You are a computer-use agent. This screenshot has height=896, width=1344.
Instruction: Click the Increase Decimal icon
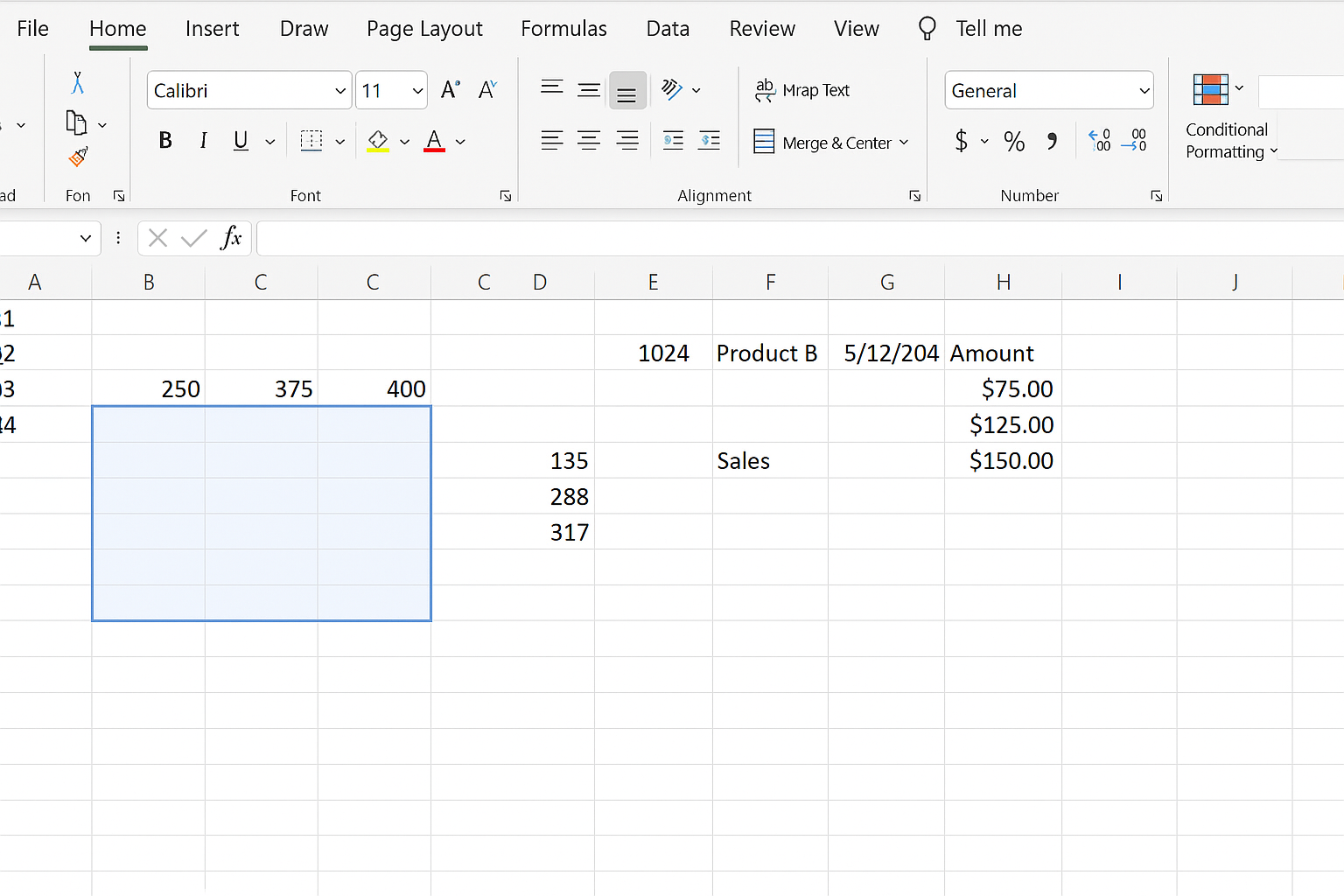tap(1099, 140)
